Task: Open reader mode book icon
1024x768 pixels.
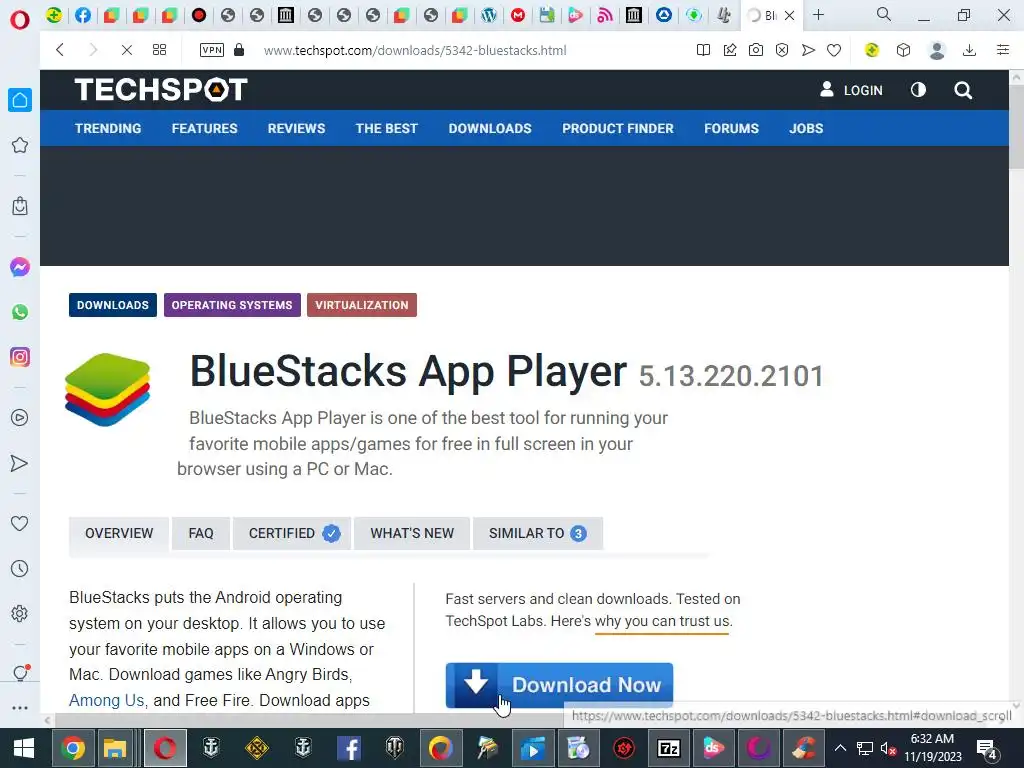Action: click(x=703, y=50)
